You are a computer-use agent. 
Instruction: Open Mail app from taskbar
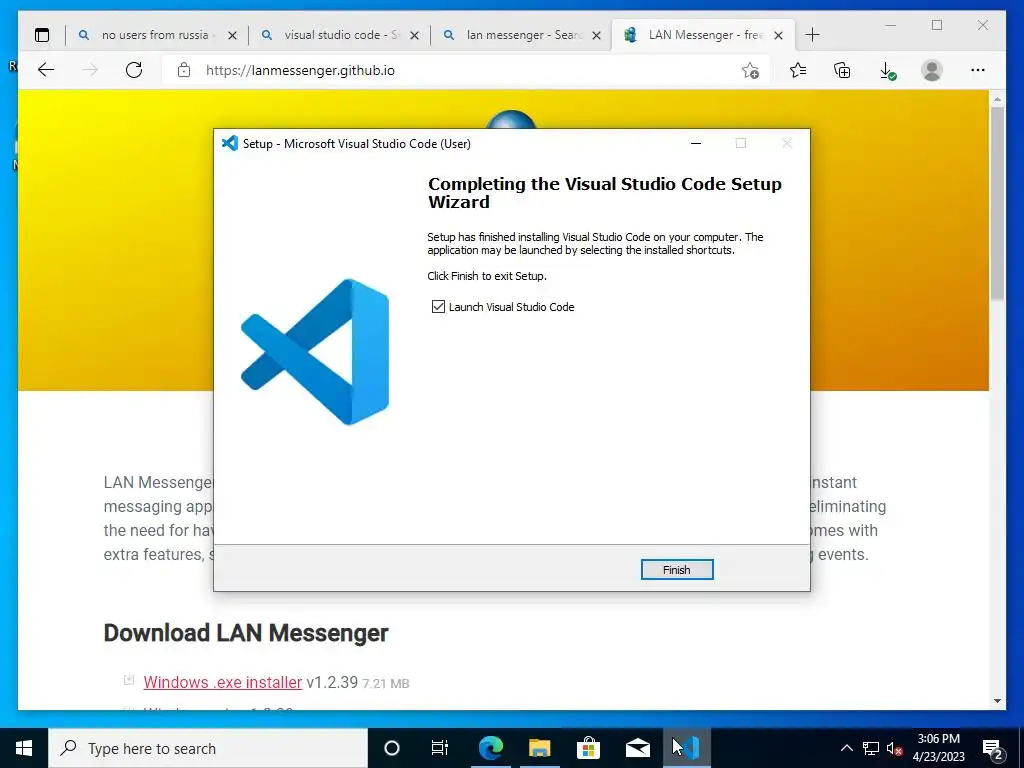(x=637, y=748)
